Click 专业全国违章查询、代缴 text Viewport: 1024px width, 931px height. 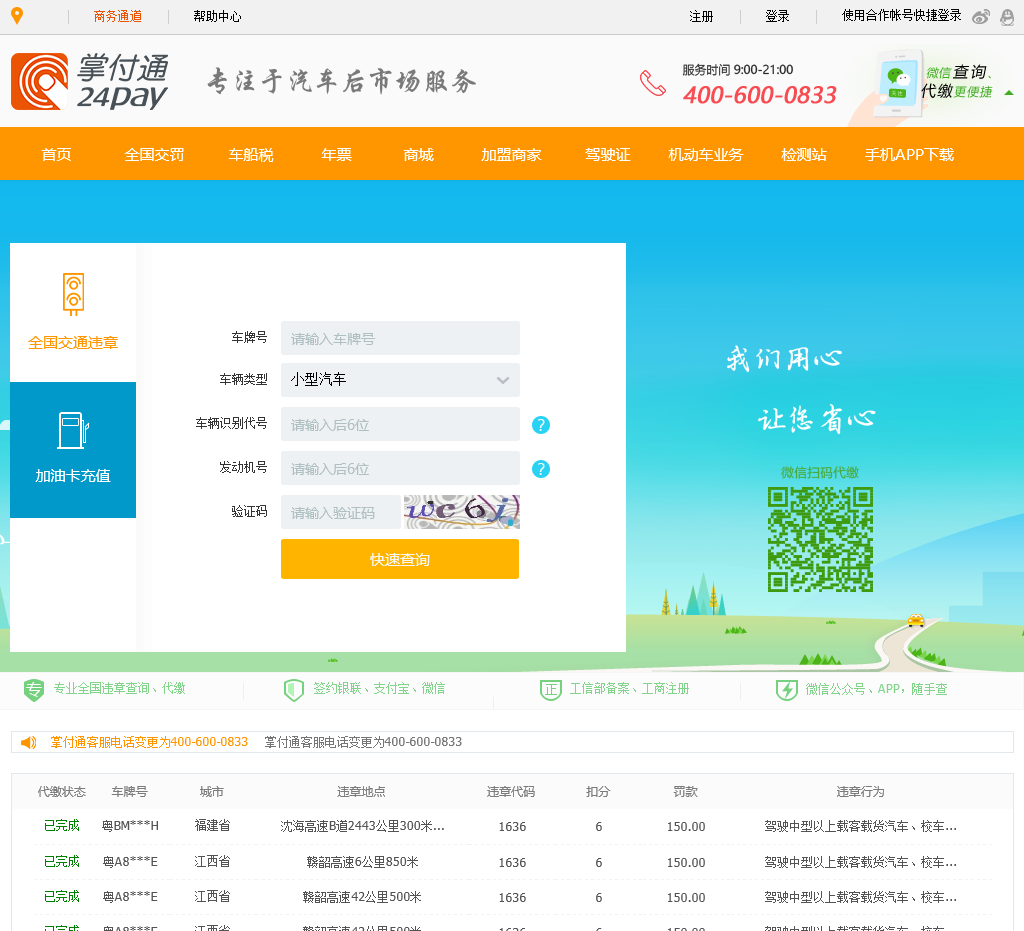click(x=120, y=688)
